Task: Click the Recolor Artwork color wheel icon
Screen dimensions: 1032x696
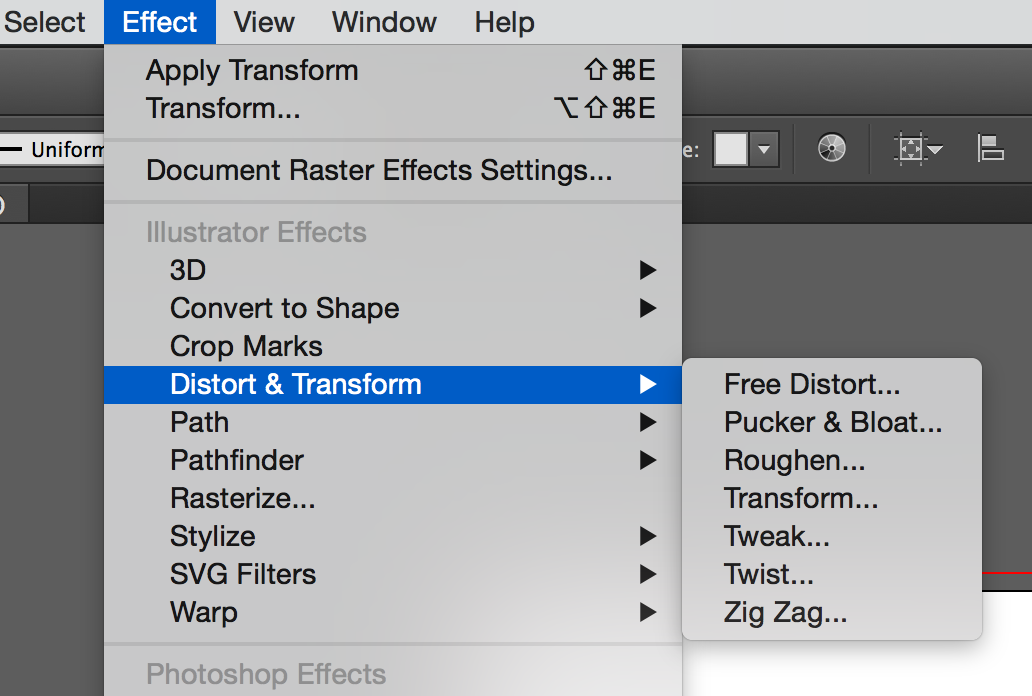Action: tap(831, 149)
